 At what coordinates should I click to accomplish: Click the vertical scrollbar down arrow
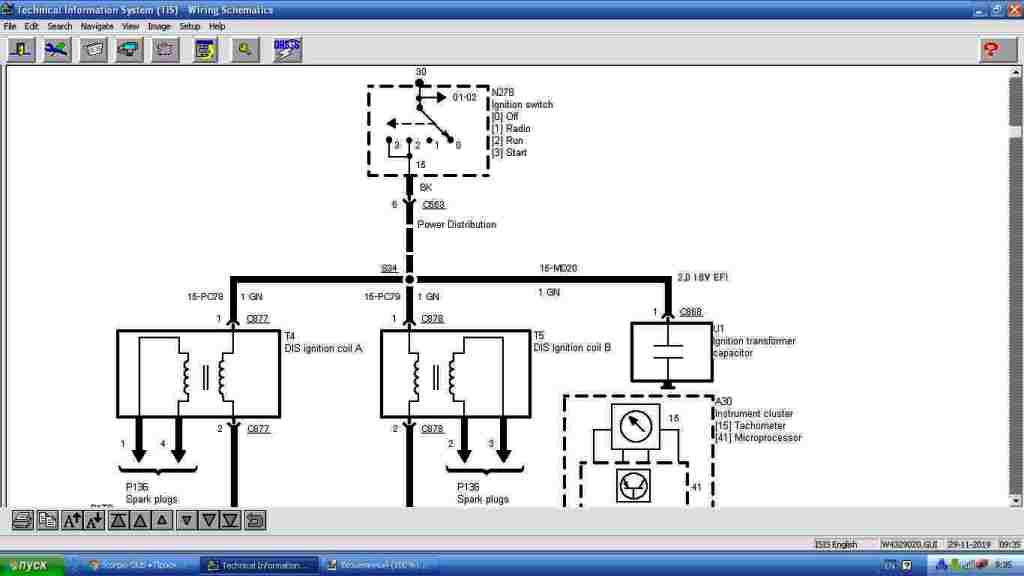point(1015,501)
